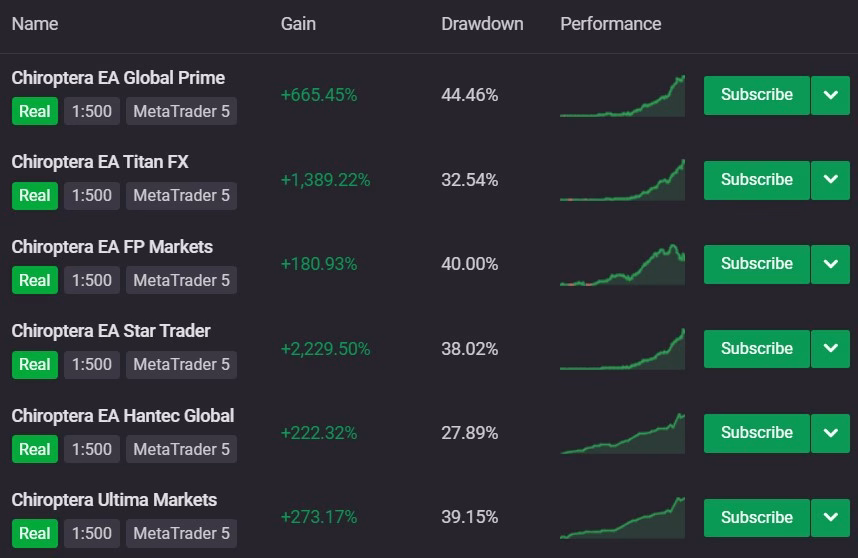Sort by the Drawdown column header

click(x=482, y=24)
